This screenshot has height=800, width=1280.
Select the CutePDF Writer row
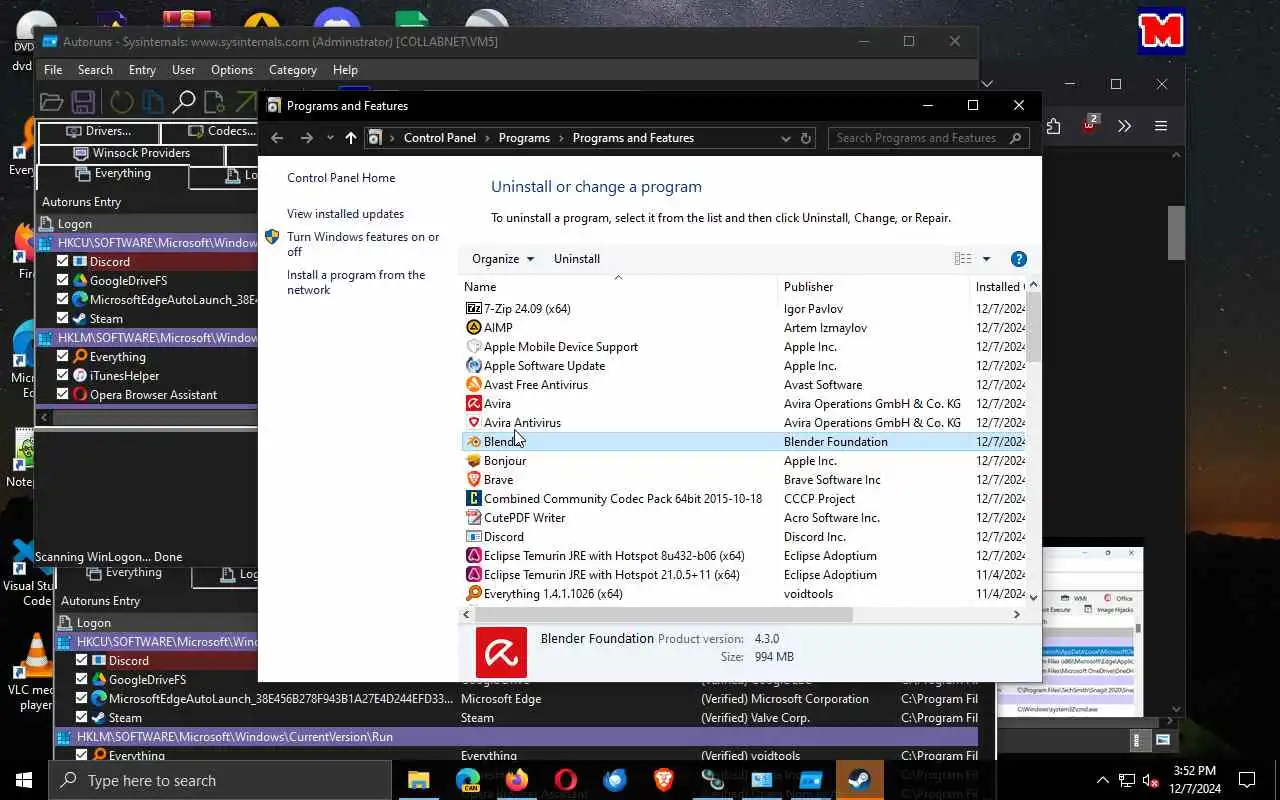tap(743, 518)
